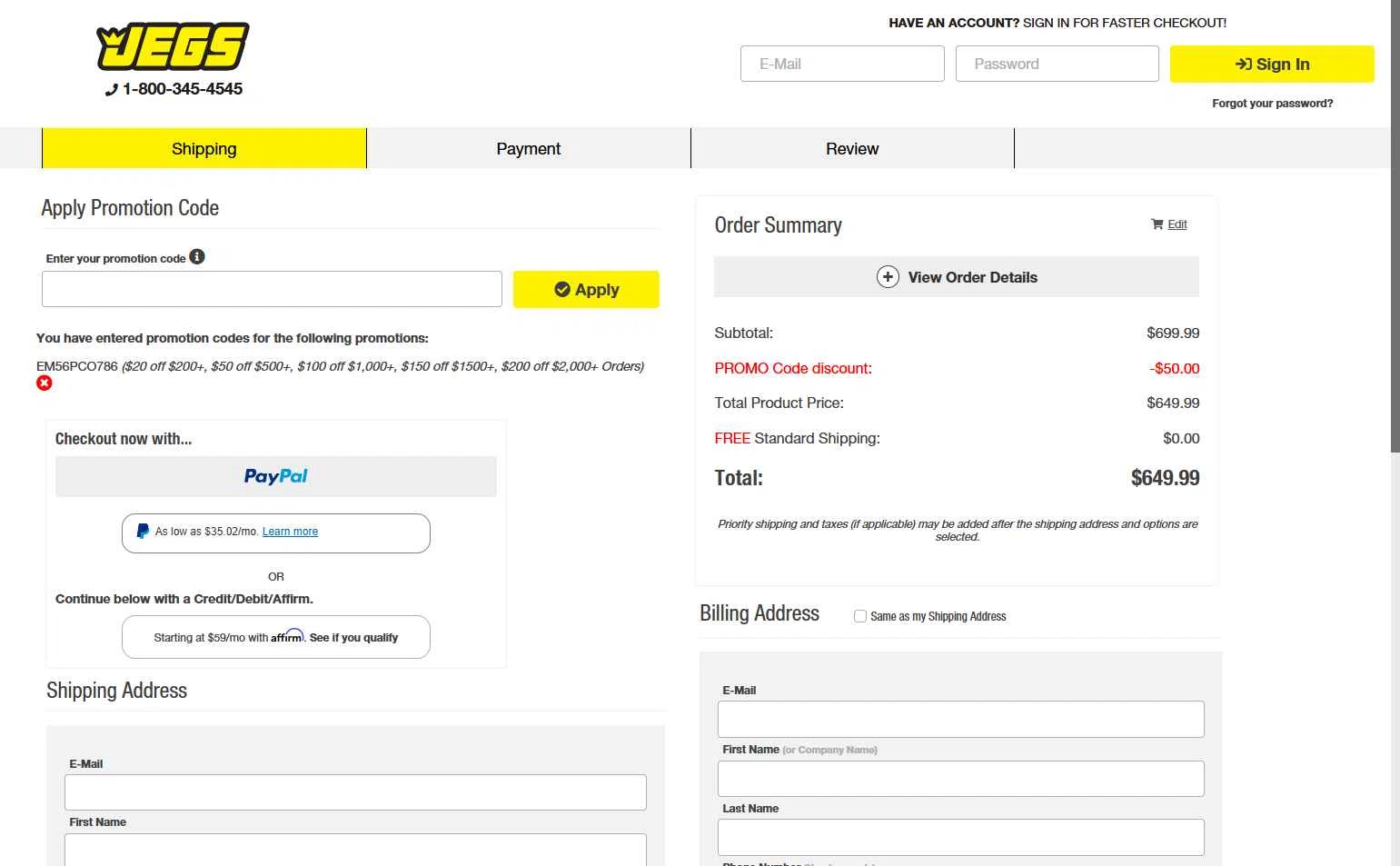
Task: Click the promotion code text field
Action: coord(272,289)
